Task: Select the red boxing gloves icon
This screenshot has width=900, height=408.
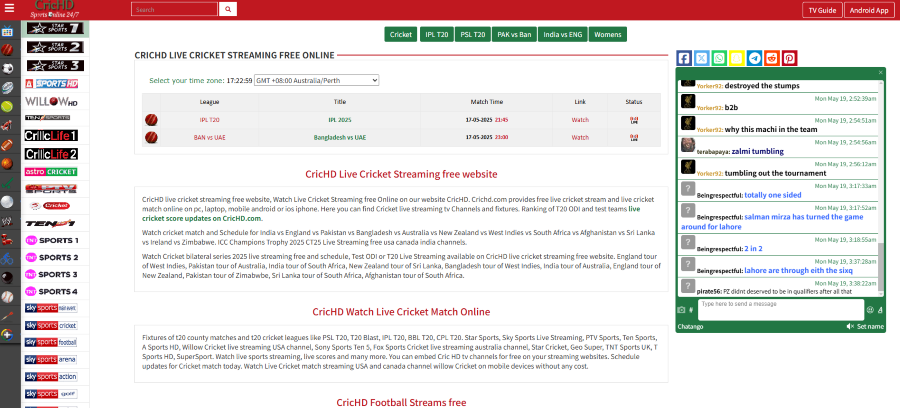Action: click(x=7, y=239)
